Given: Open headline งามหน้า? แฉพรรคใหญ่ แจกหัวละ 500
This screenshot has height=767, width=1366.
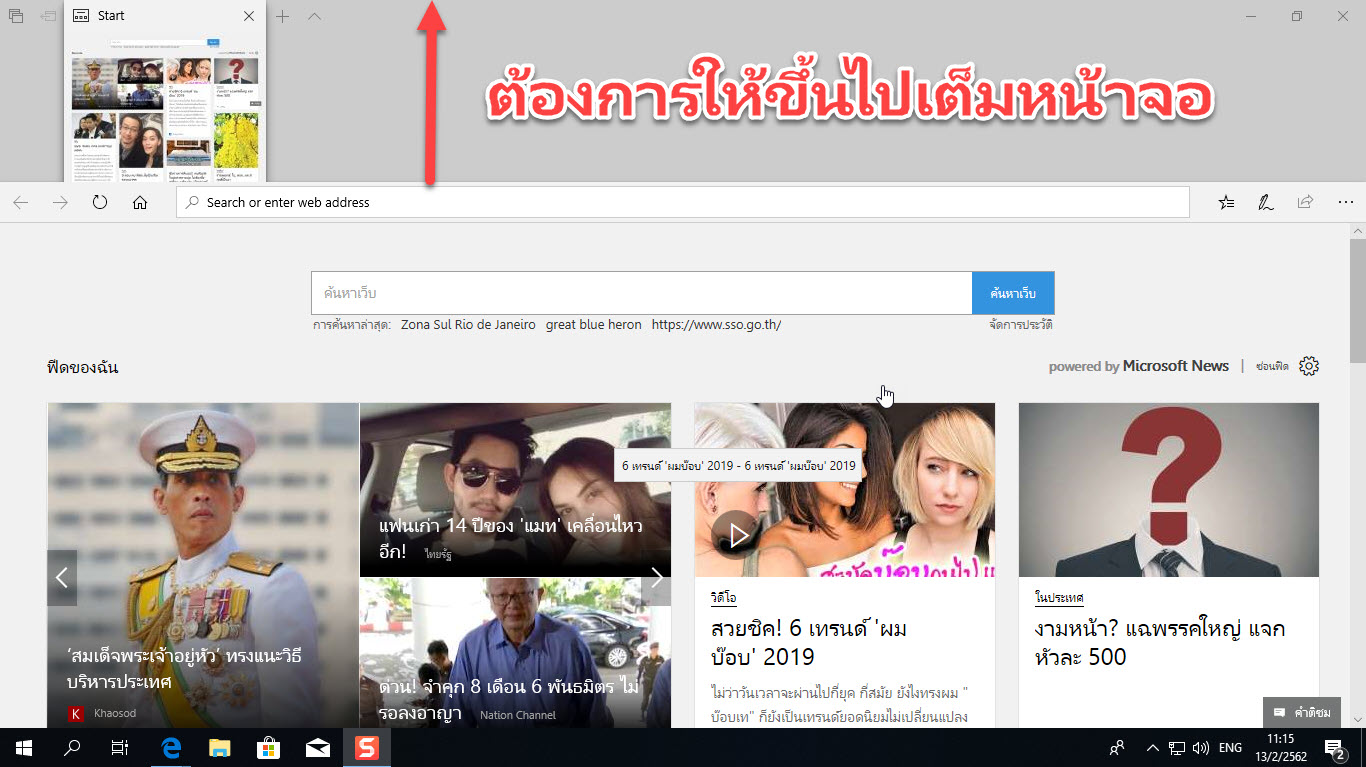Looking at the screenshot, I should point(1160,643).
